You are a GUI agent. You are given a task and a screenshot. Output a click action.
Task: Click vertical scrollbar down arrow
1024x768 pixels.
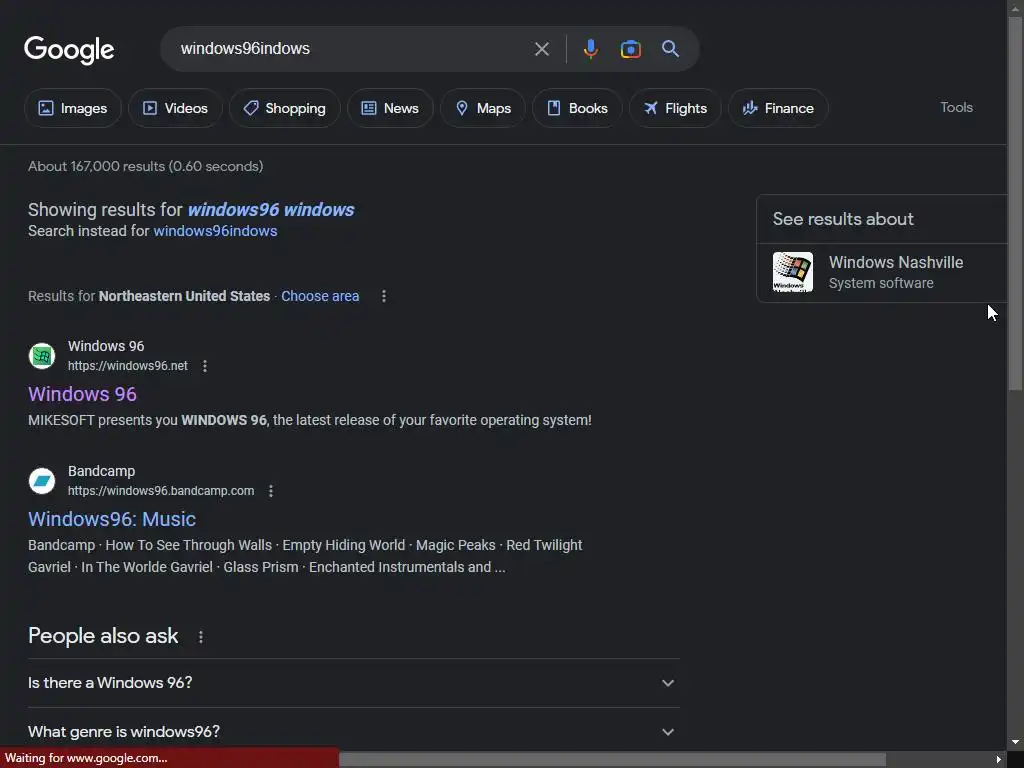pos(1016,743)
